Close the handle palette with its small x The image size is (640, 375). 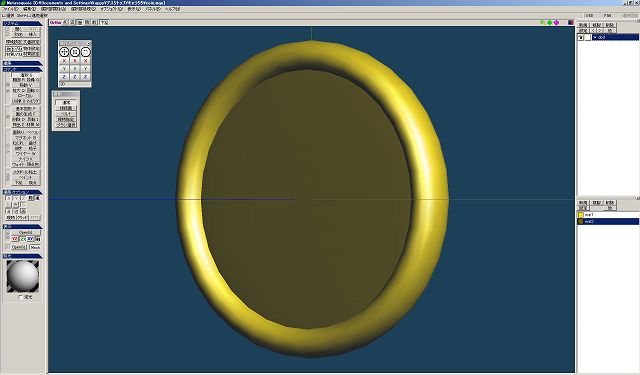89,43
